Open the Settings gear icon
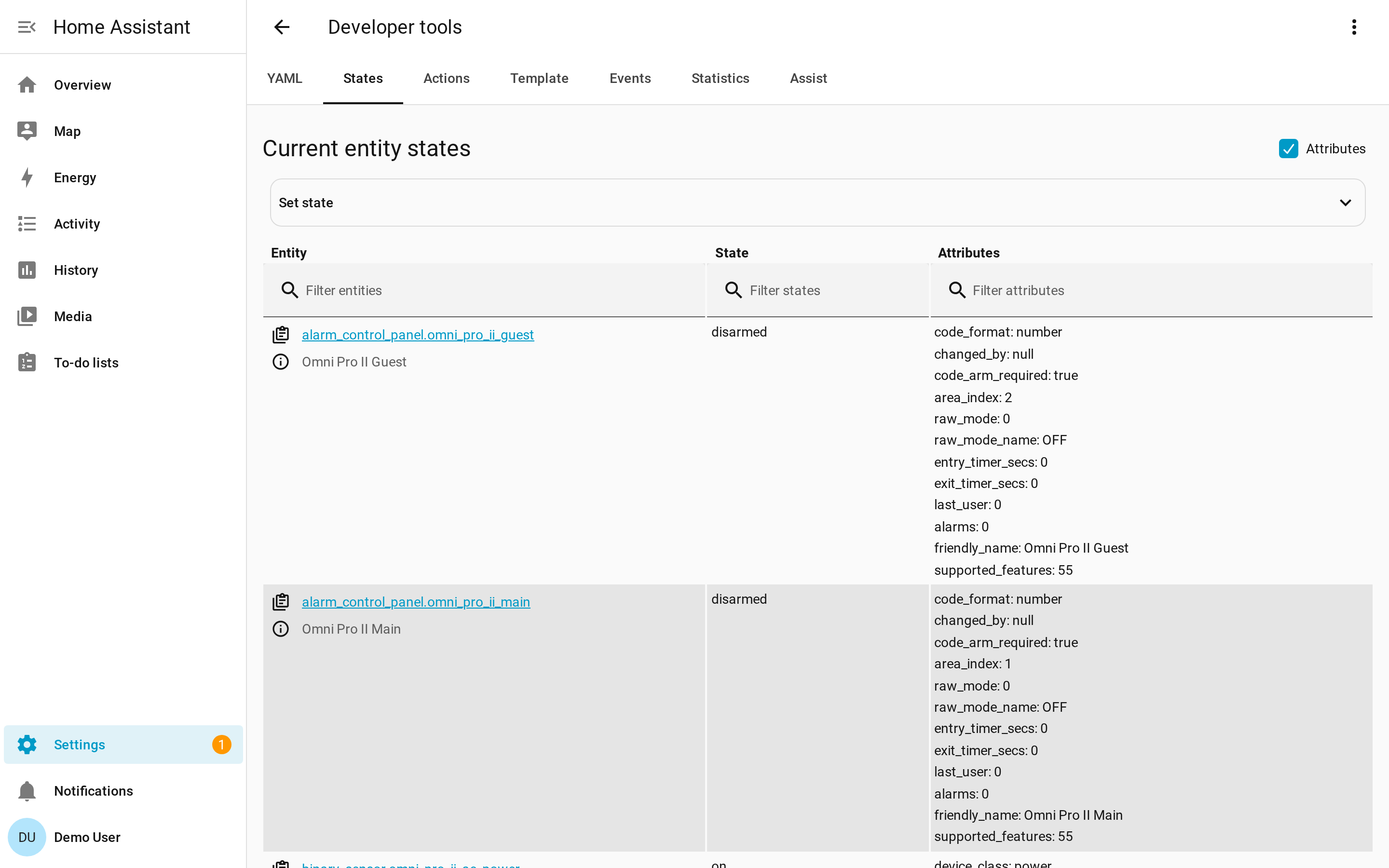Viewport: 1389px width, 868px height. (x=27, y=745)
